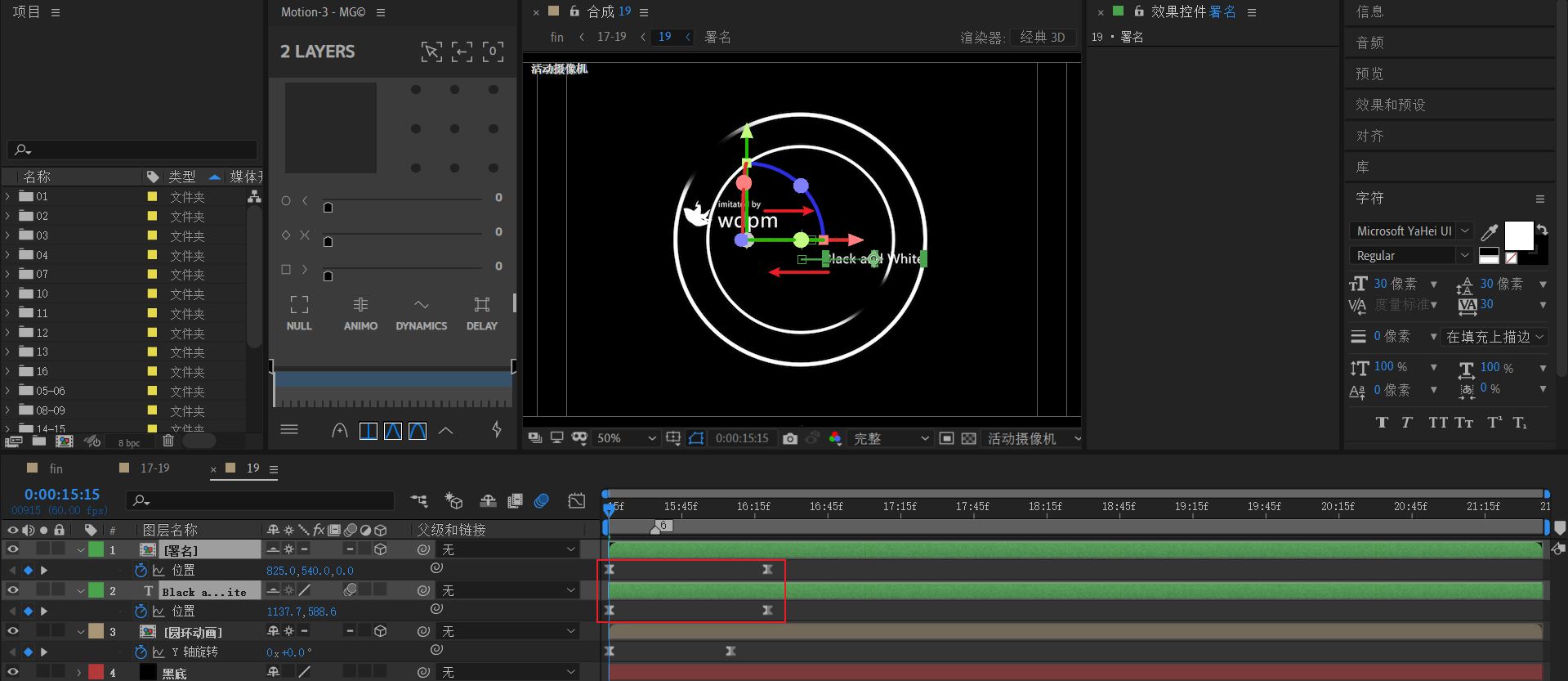1568x681 pixels.
Task: Toggle mask and shape path visibility icon
Action: (696, 438)
